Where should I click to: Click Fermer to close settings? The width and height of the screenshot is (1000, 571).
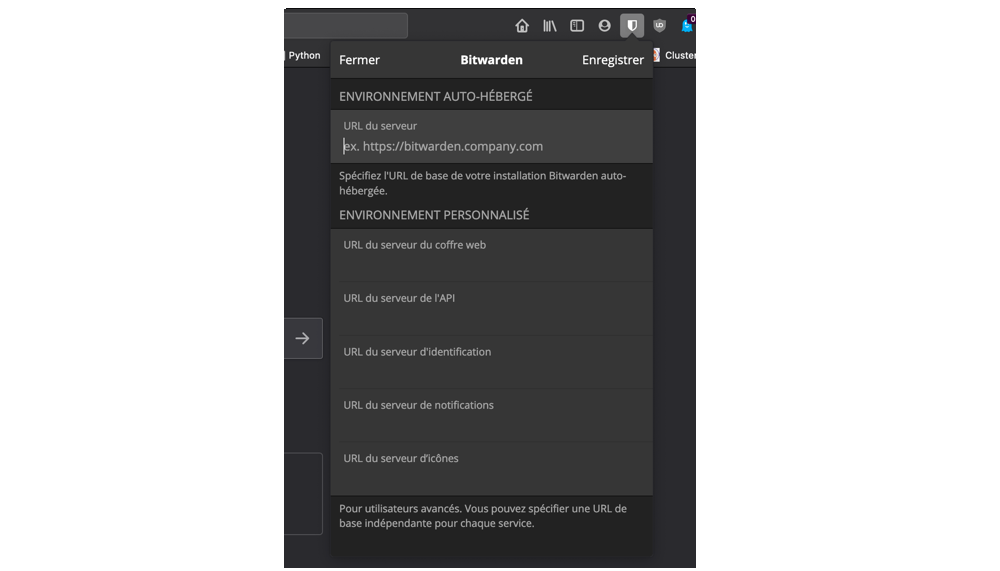coord(359,60)
